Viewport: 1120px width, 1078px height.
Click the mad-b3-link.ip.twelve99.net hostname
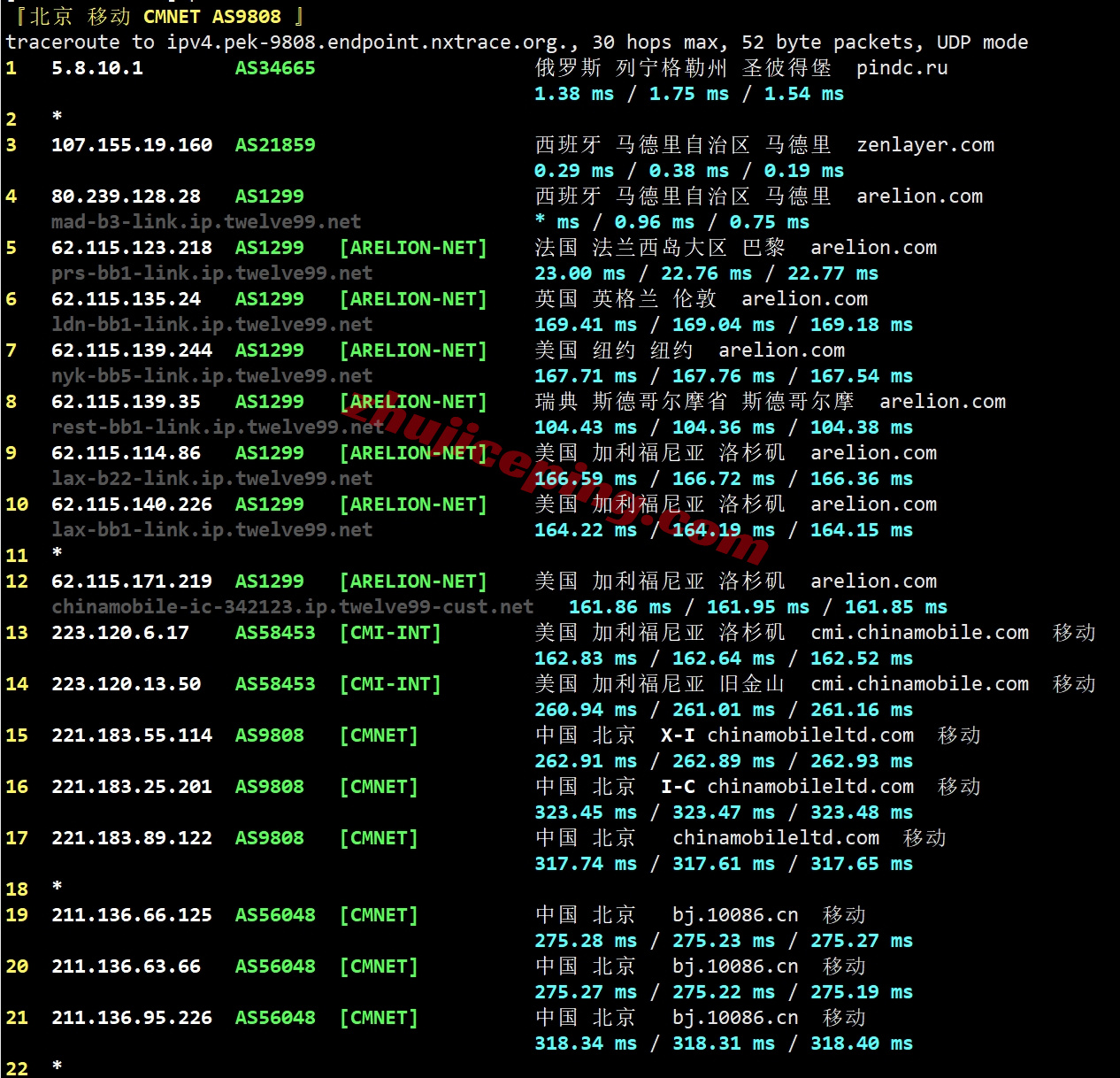pyautogui.click(x=206, y=222)
